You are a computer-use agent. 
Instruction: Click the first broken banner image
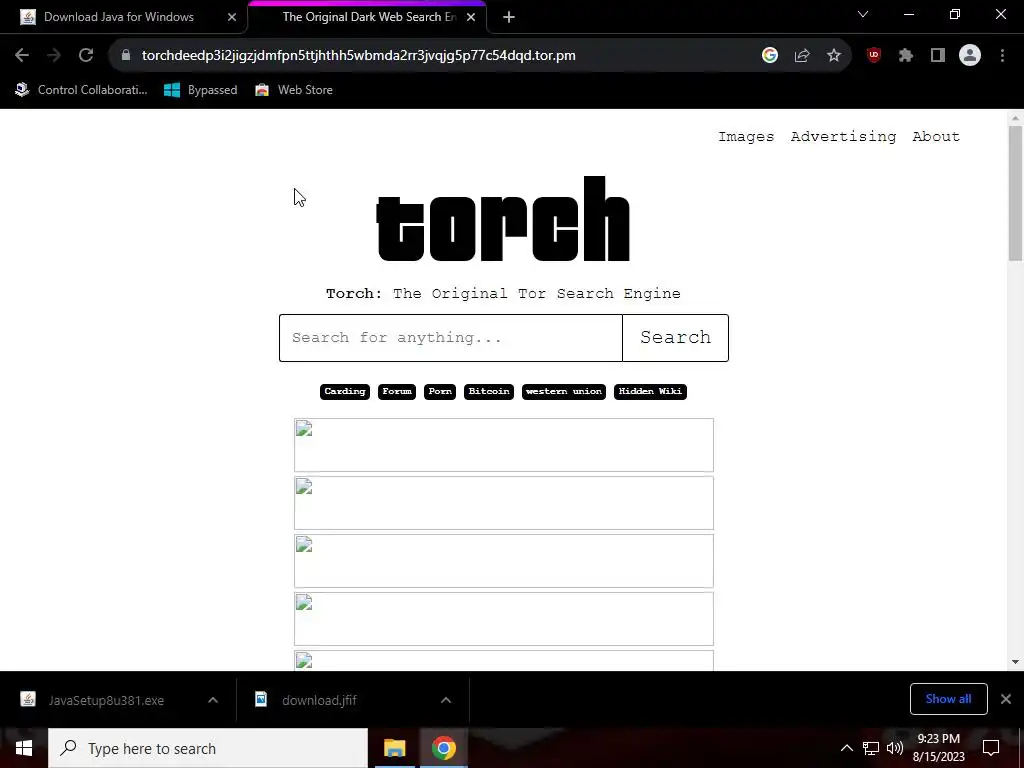coord(504,445)
